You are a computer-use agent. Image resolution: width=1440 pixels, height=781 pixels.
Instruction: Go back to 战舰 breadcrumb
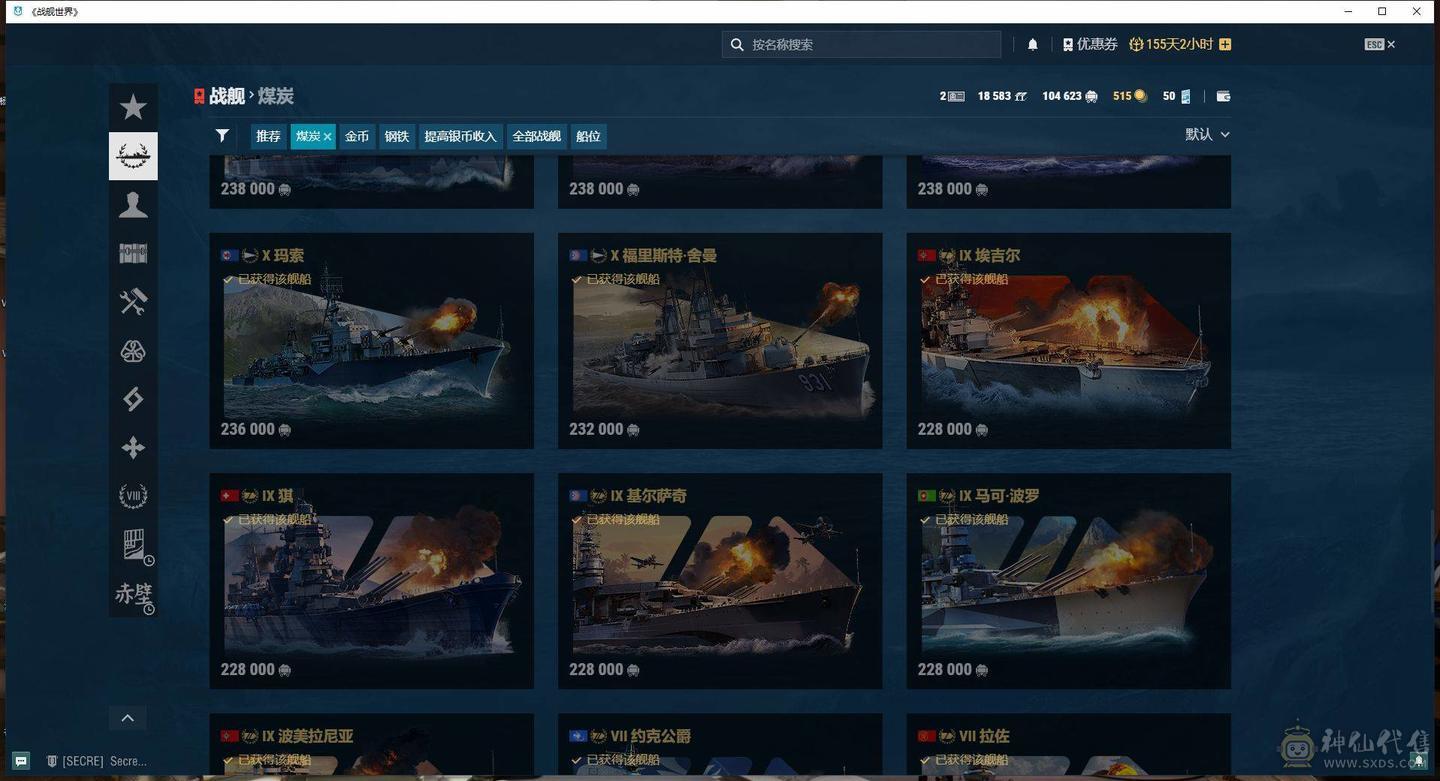pyautogui.click(x=227, y=96)
